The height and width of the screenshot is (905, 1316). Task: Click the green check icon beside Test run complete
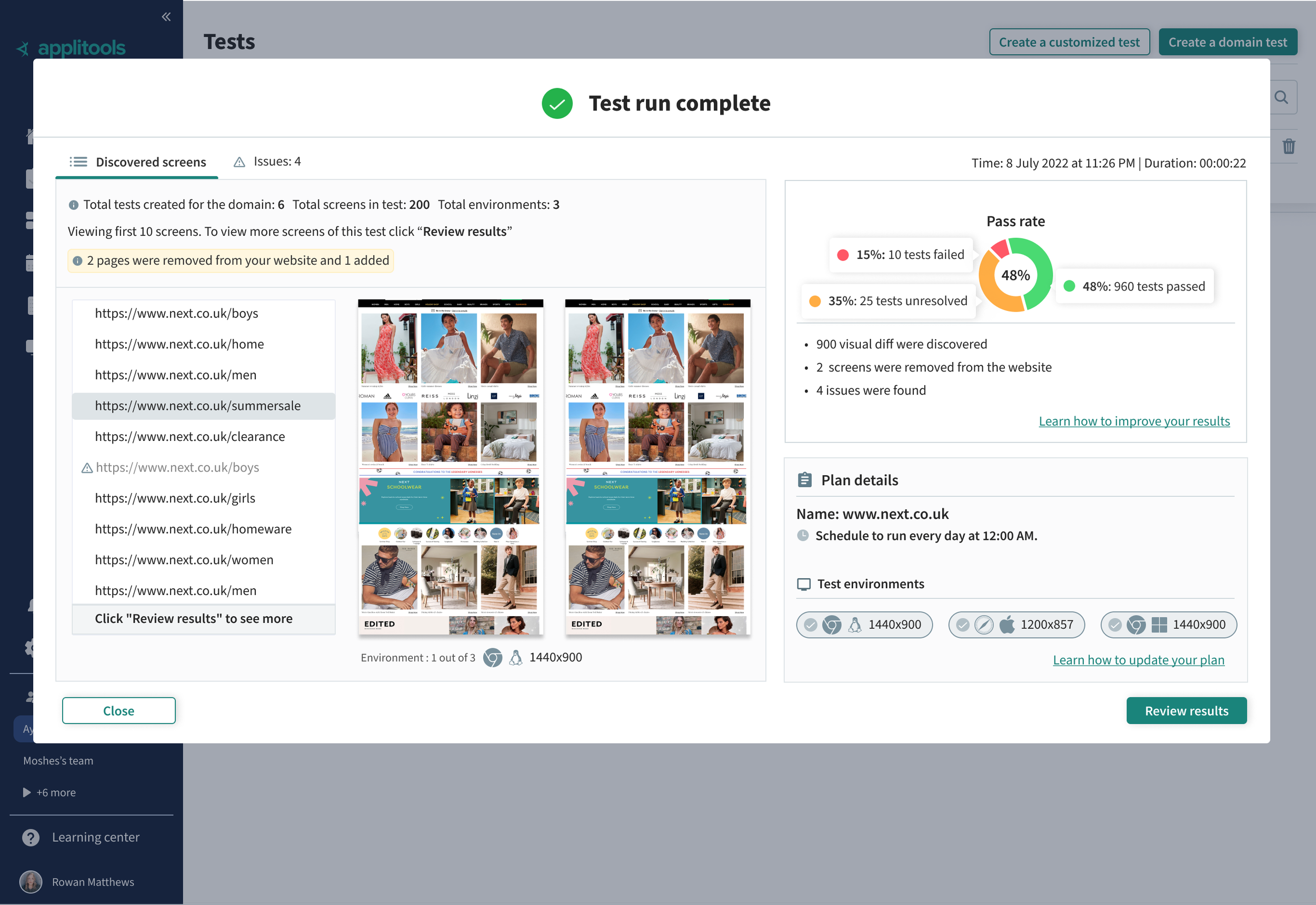click(x=557, y=103)
